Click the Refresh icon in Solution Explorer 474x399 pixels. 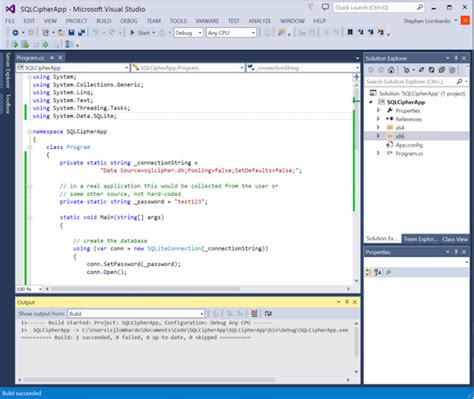point(432,70)
